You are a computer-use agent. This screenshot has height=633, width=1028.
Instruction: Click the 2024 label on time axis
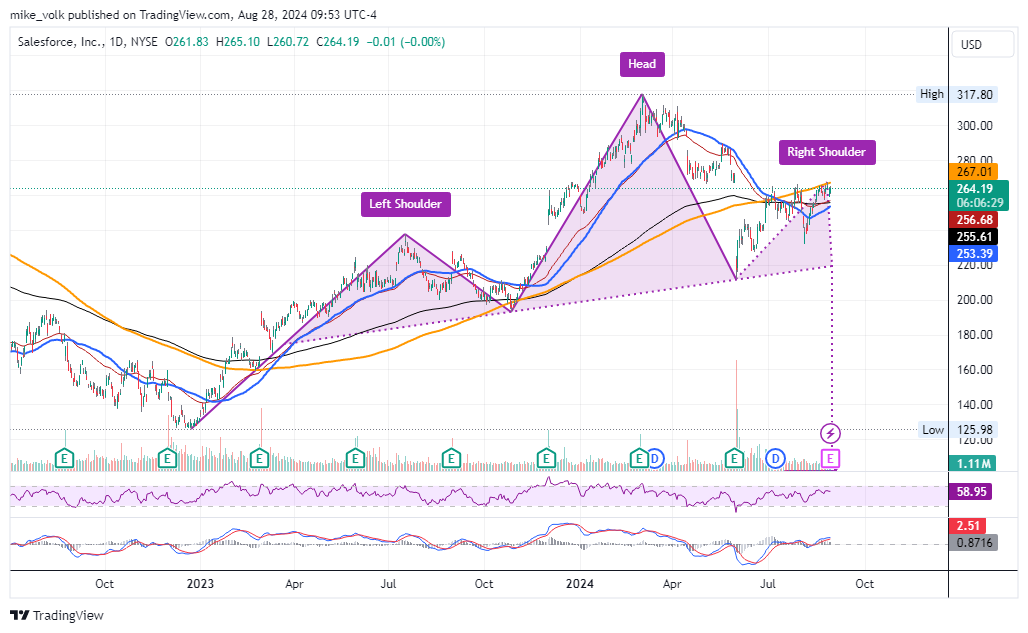point(580,584)
